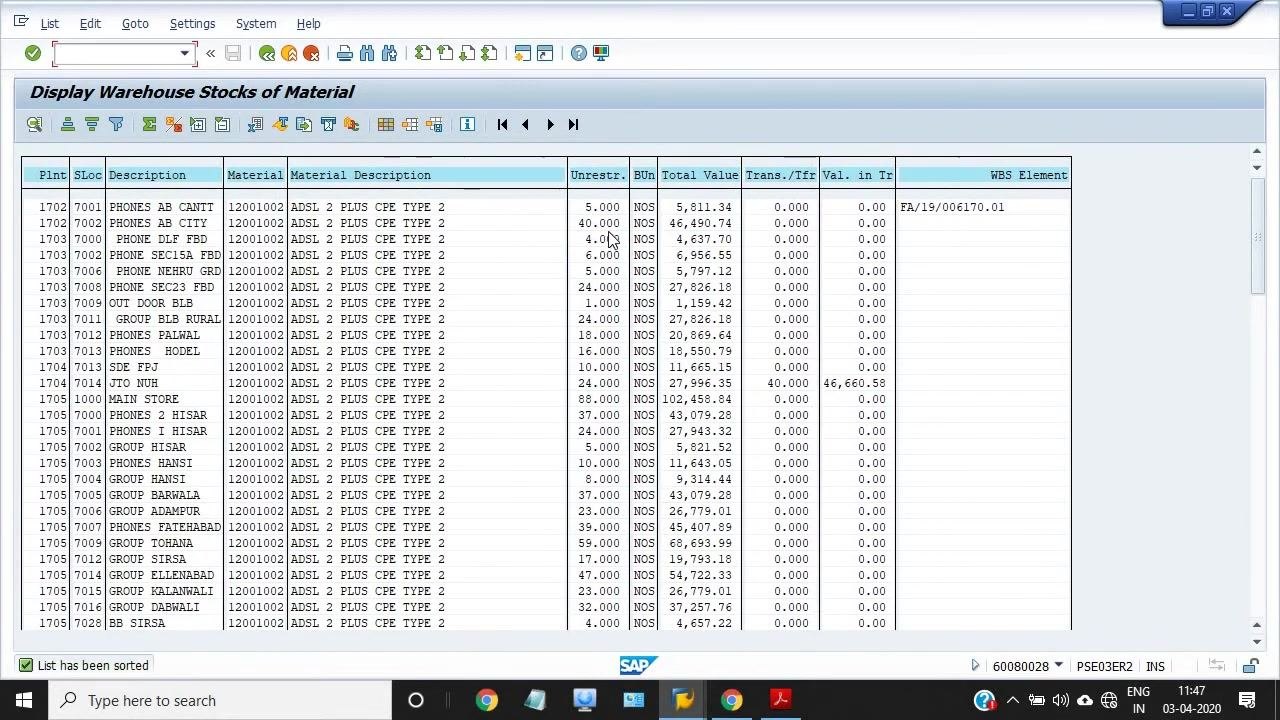Go to the next page with the arrow icon
The width and height of the screenshot is (1280, 720).
point(550,124)
